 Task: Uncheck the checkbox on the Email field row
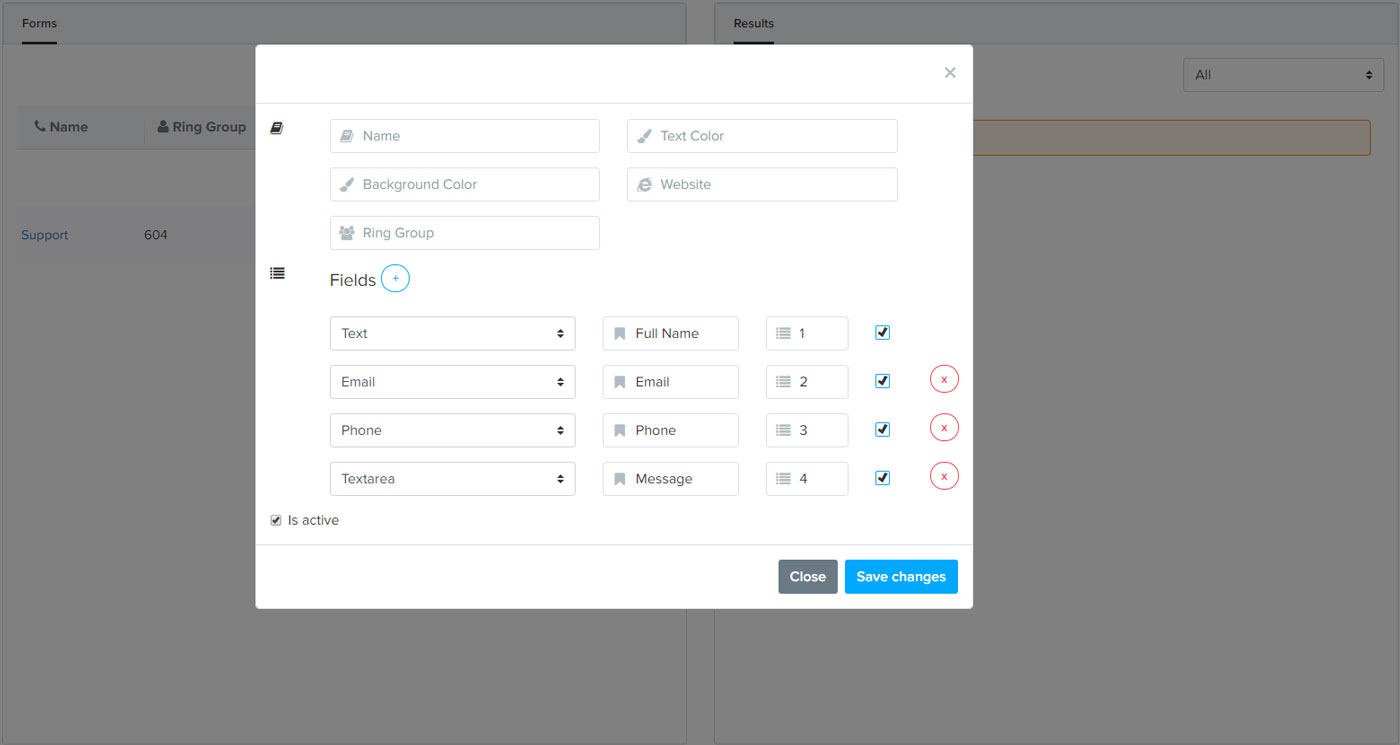tap(882, 380)
